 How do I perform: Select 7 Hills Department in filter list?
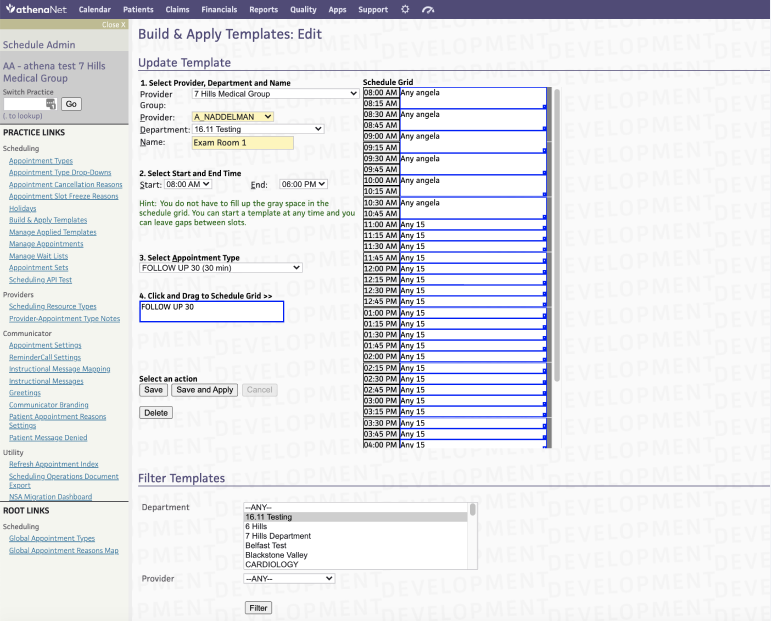(x=356, y=536)
